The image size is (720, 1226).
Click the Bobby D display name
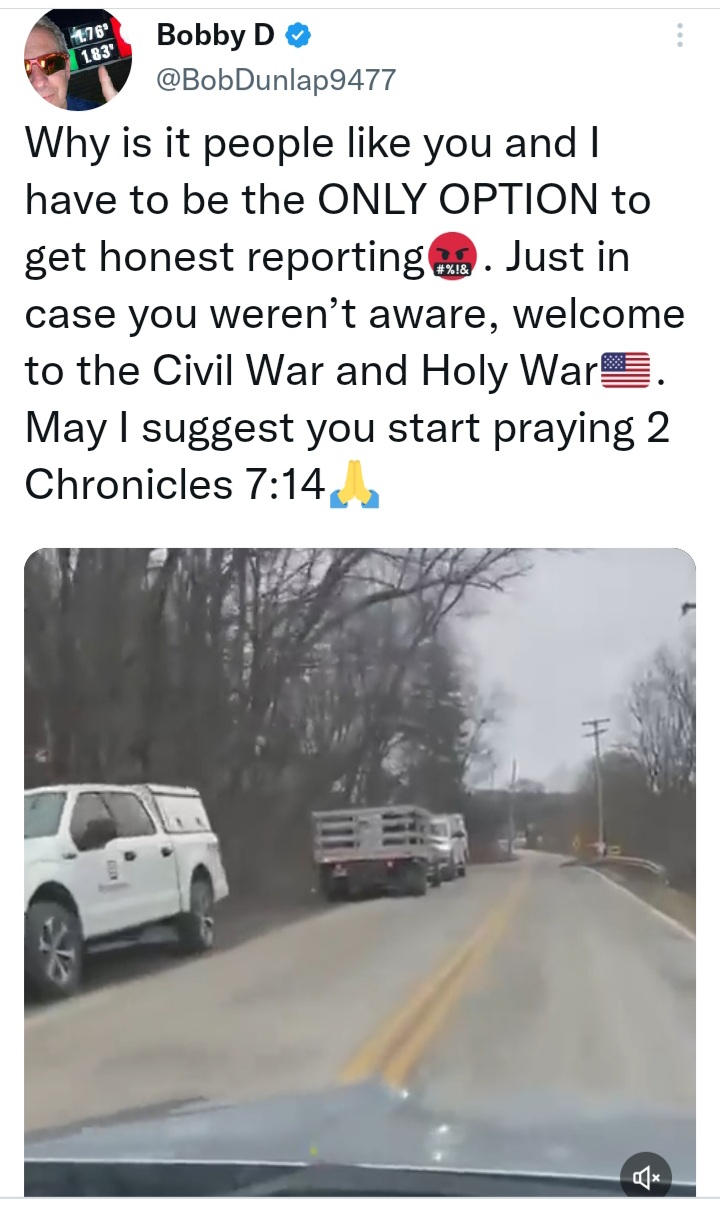215,36
